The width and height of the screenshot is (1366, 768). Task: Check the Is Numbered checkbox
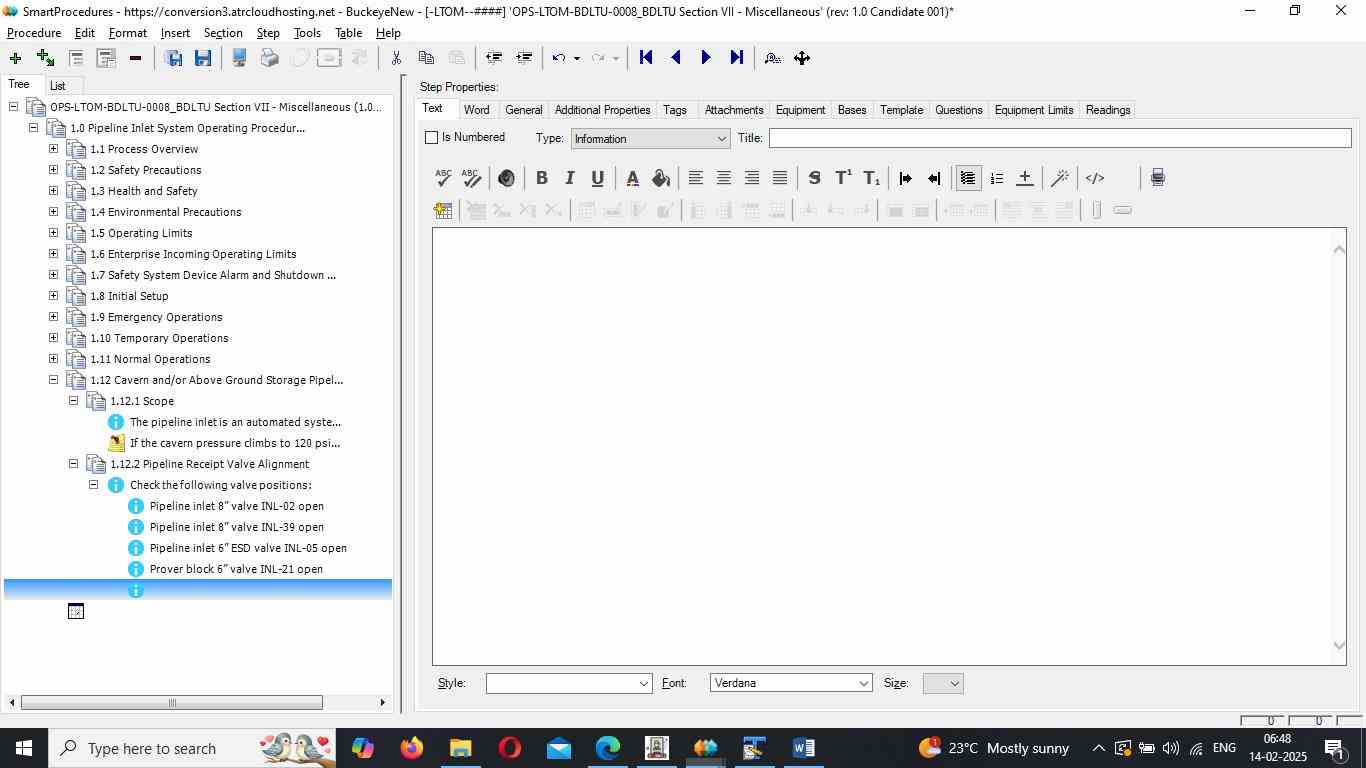432,137
